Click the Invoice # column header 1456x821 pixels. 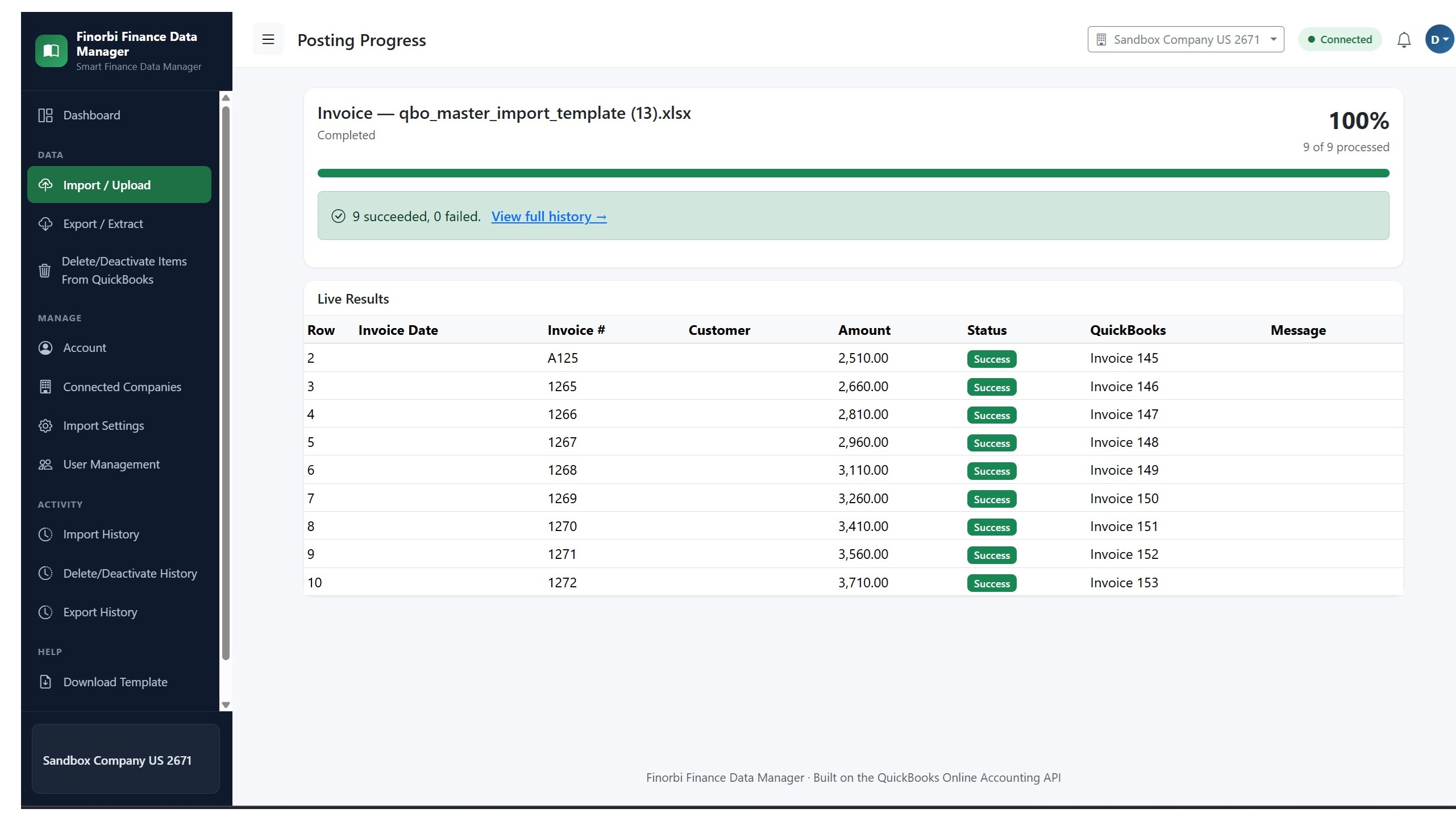tap(576, 330)
